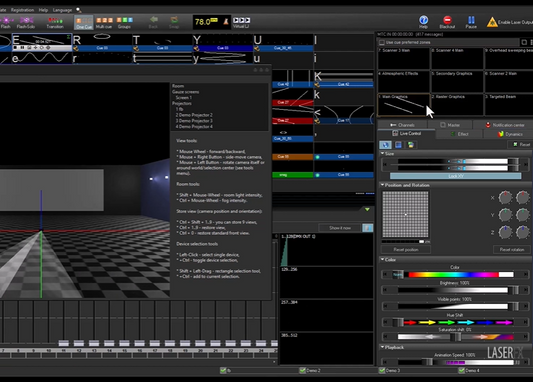Toggle Use cue preferred zones checkbox

pyautogui.click(x=382, y=42)
